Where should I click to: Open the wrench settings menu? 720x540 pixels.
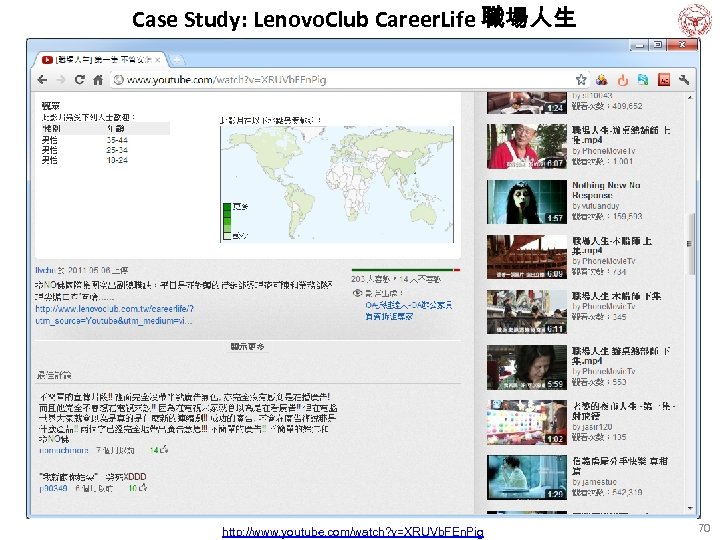coord(684,80)
